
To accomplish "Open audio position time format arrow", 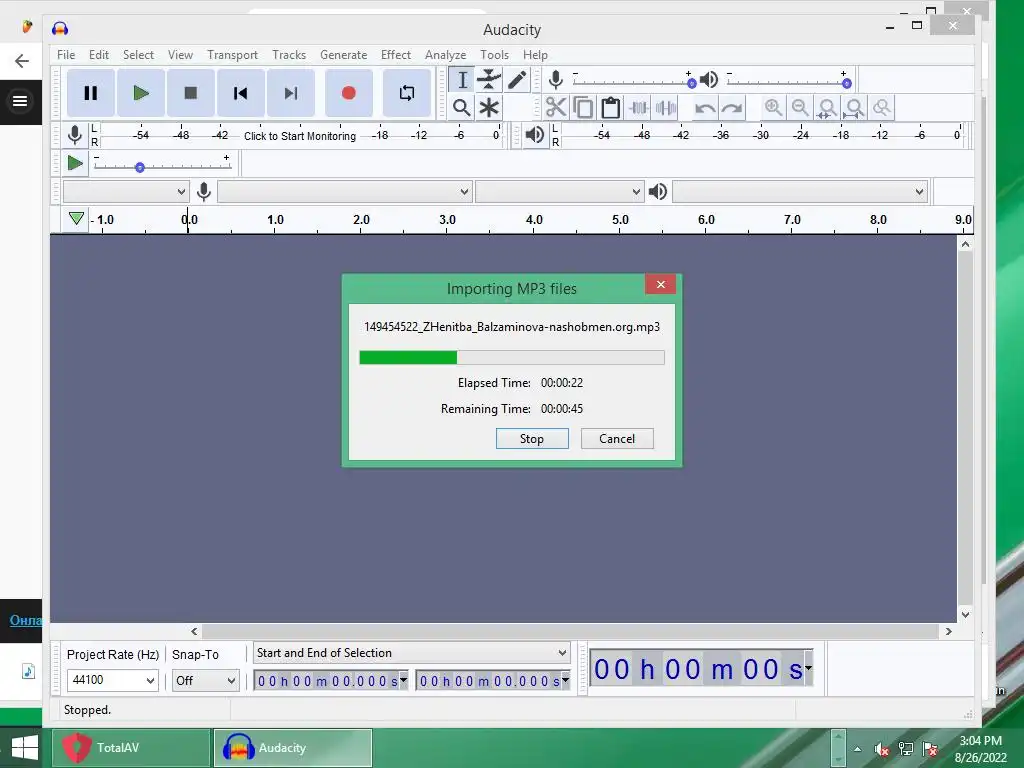I will pyautogui.click(x=808, y=667).
